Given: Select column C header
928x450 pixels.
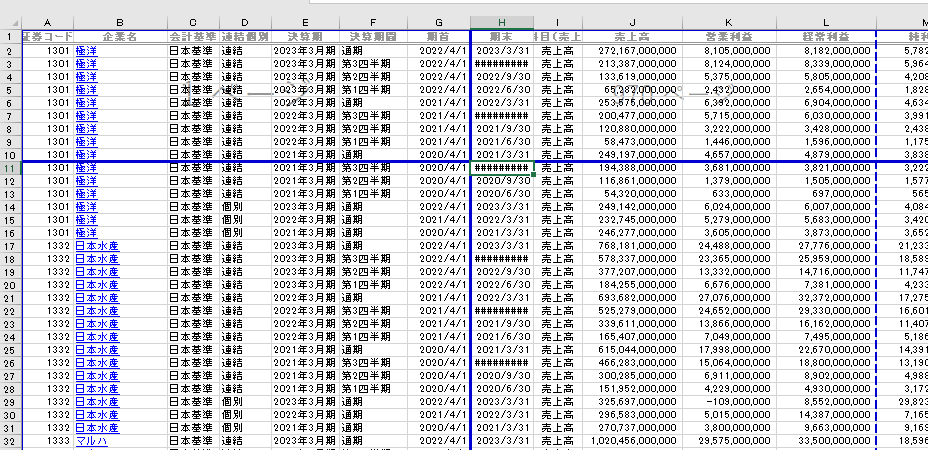Looking at the screenshot, I should click(194, 22).
